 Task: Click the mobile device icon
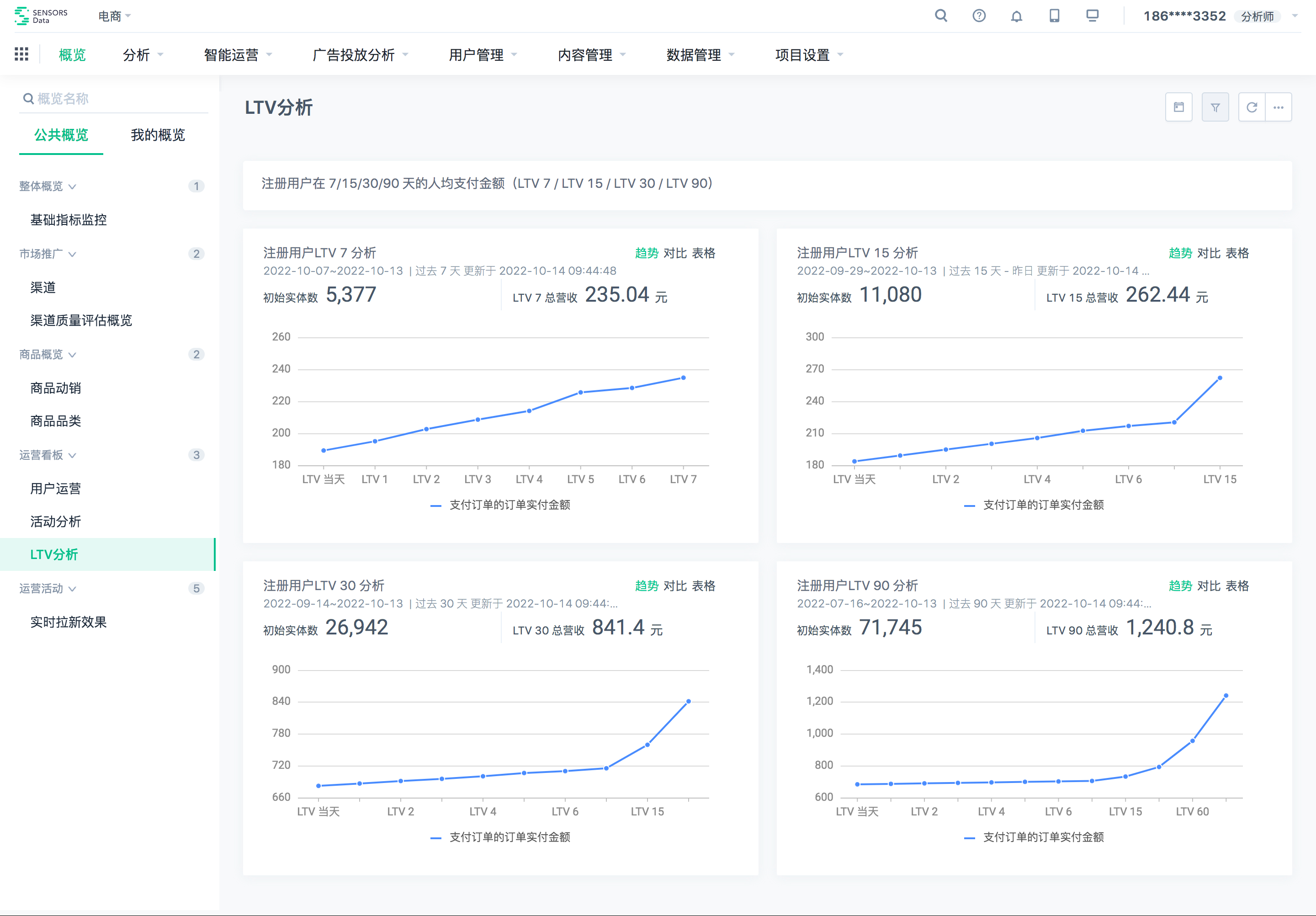[1054, 16]
